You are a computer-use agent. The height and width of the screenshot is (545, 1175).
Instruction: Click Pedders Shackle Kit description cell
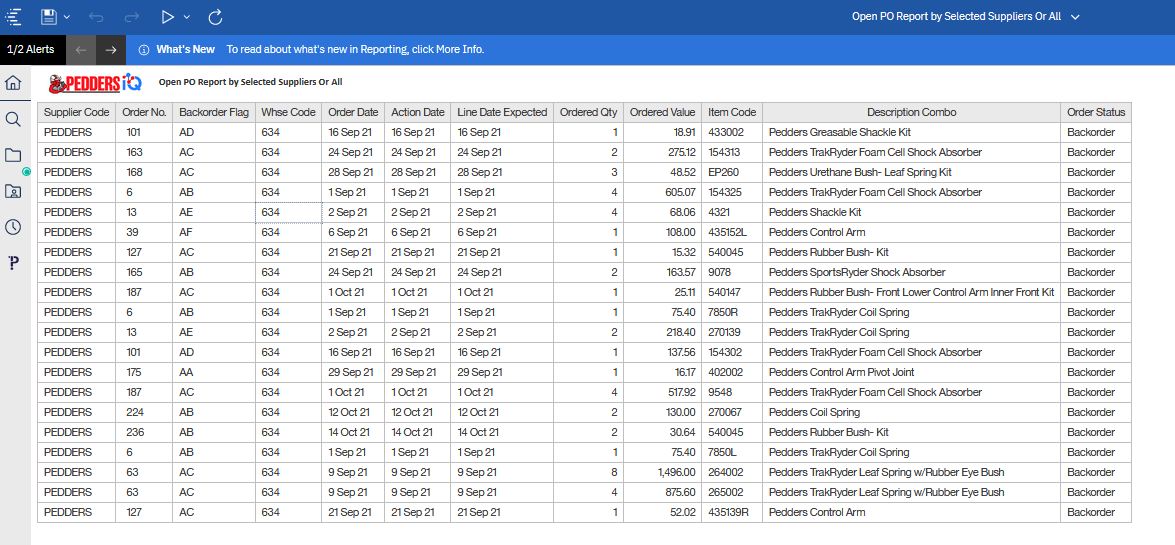pyautogui.click(x=912, y=212)
